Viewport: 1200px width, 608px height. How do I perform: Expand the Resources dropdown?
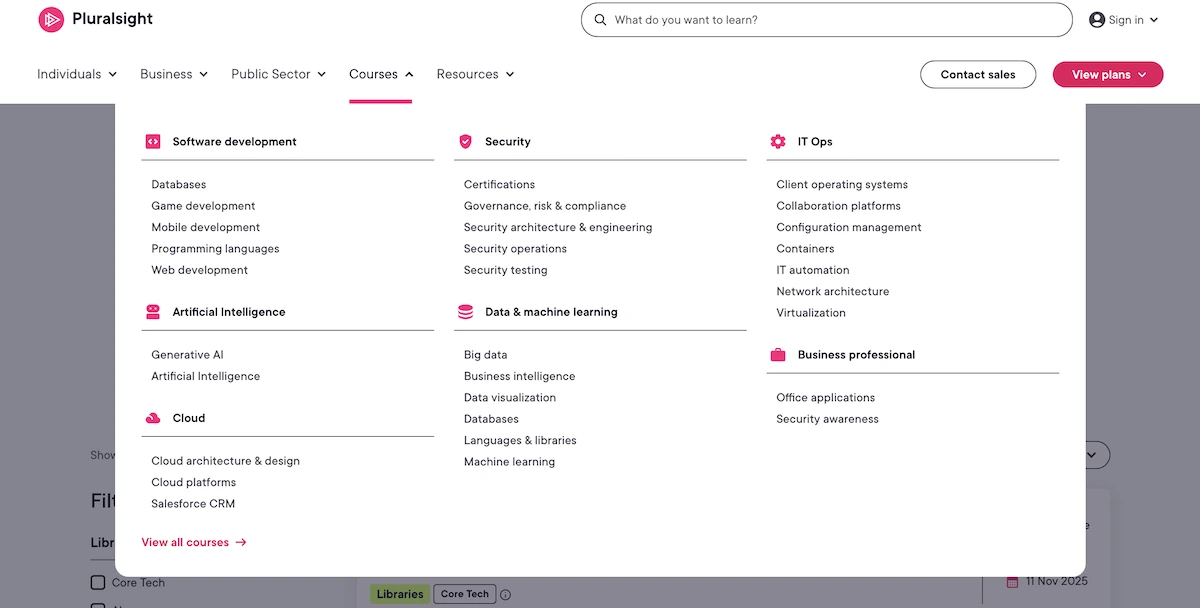[x=475, y=74]
